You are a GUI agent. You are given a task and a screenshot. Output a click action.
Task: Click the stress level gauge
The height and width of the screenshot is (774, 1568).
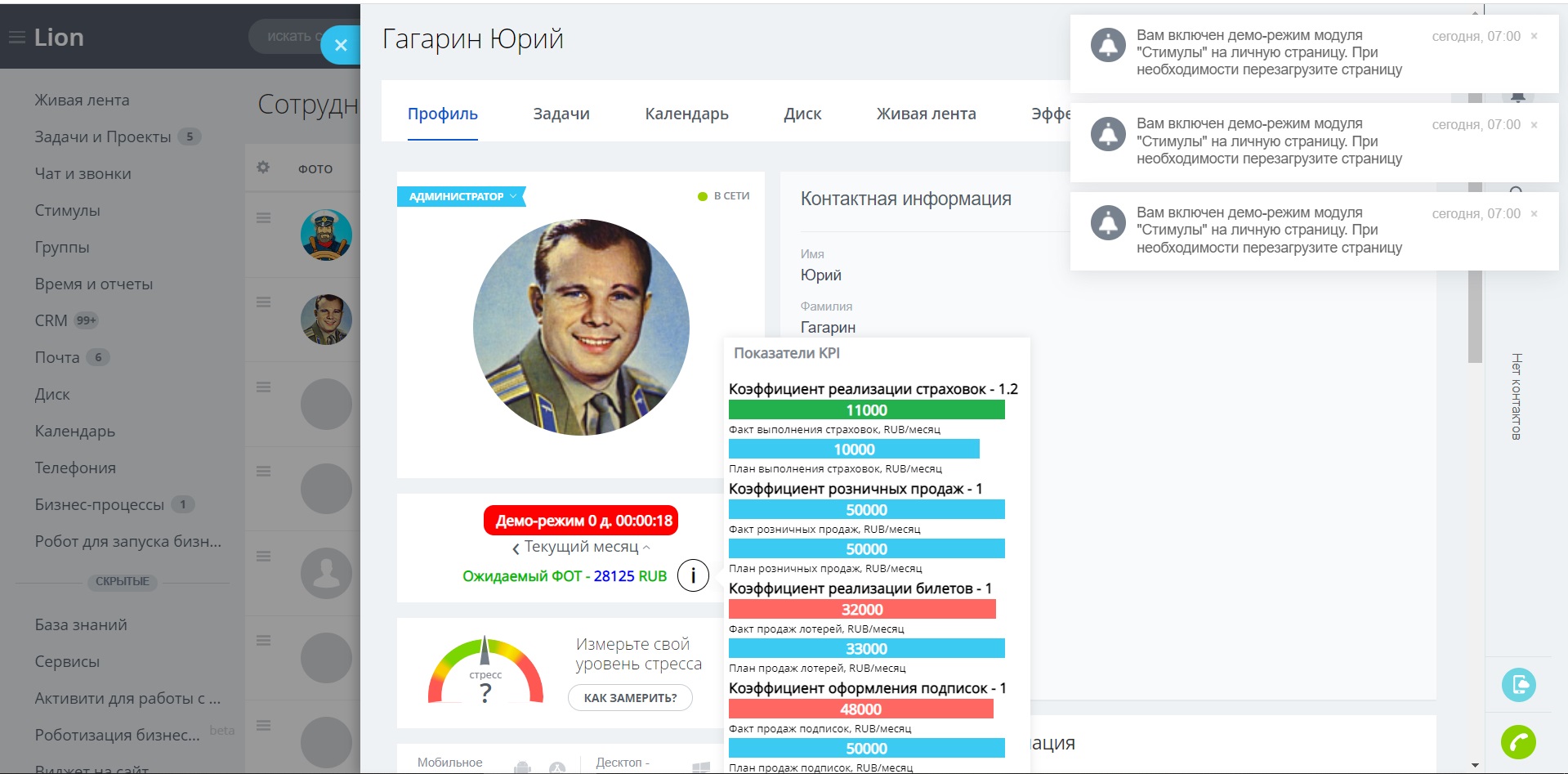485,673
